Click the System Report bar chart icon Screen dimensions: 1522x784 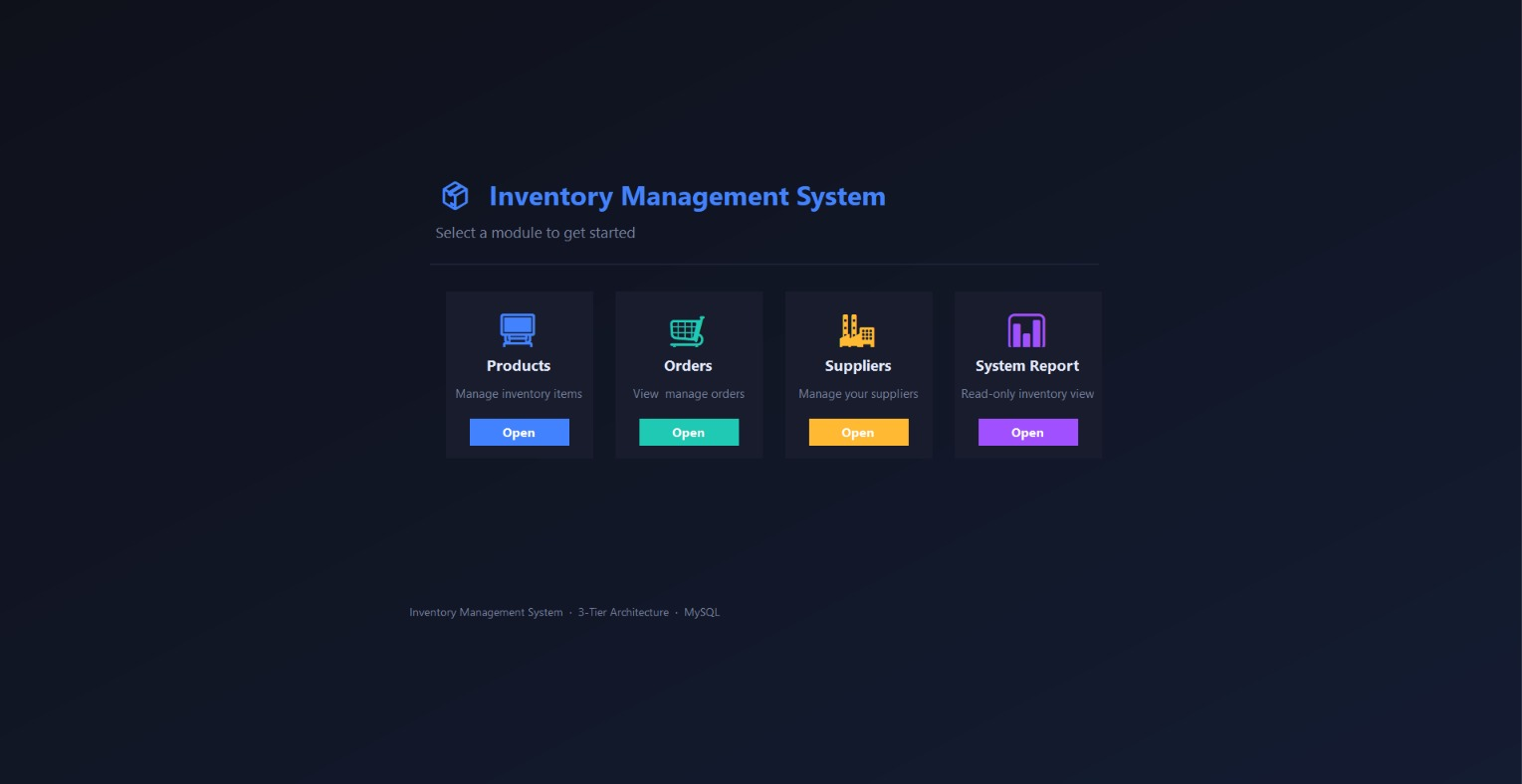click(1026, 330)
